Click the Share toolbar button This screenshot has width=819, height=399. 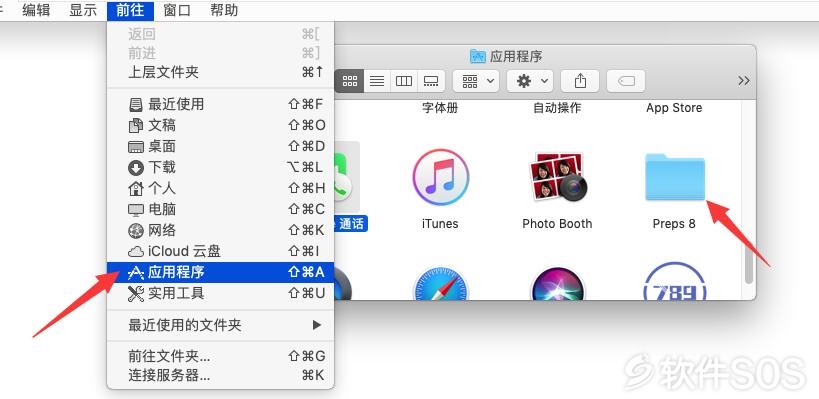tap(580, 81)
